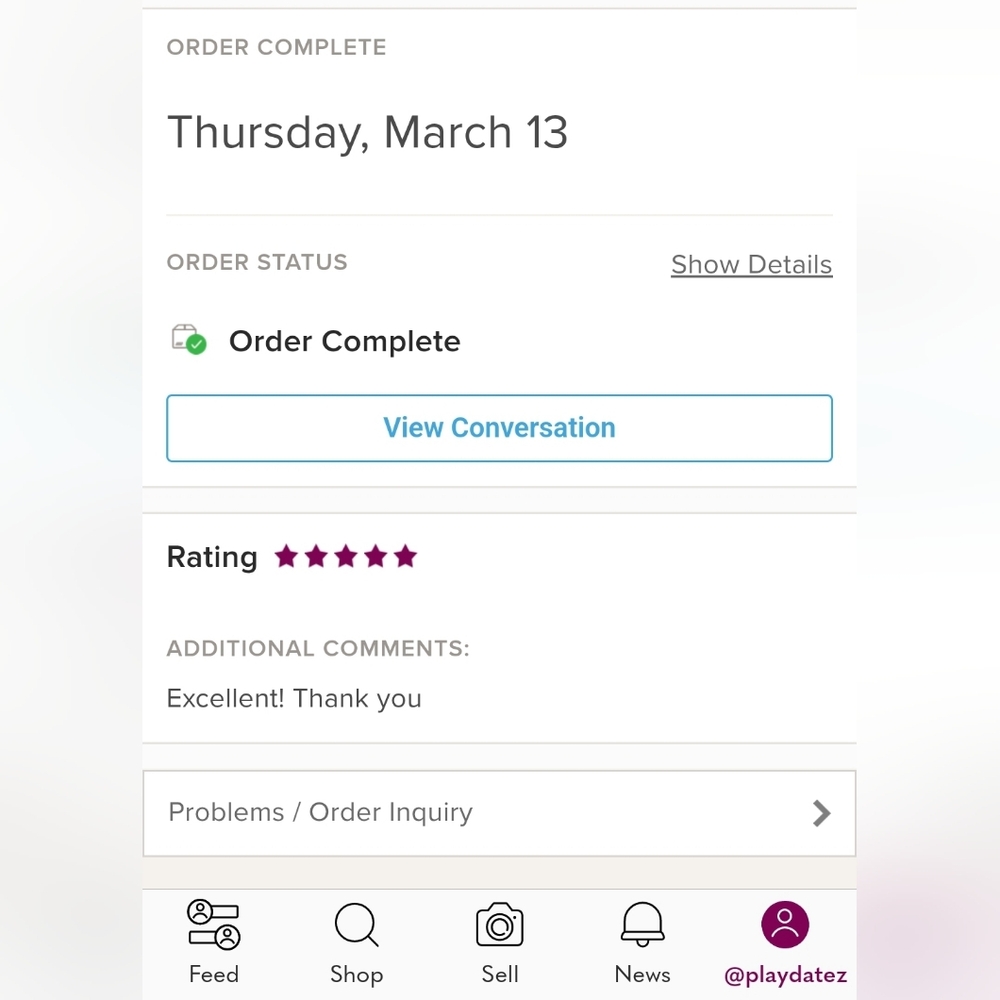Expand order status via Show Details
1000x1000 pixels.
(751, 264)
